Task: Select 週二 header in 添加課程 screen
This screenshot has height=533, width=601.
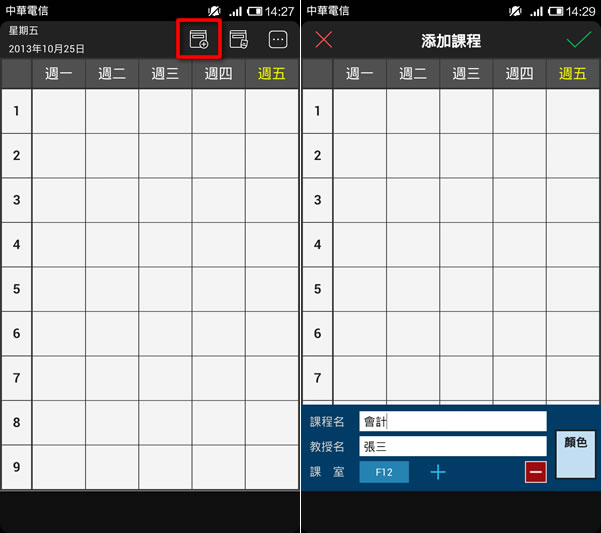Action: pos(413,73)
